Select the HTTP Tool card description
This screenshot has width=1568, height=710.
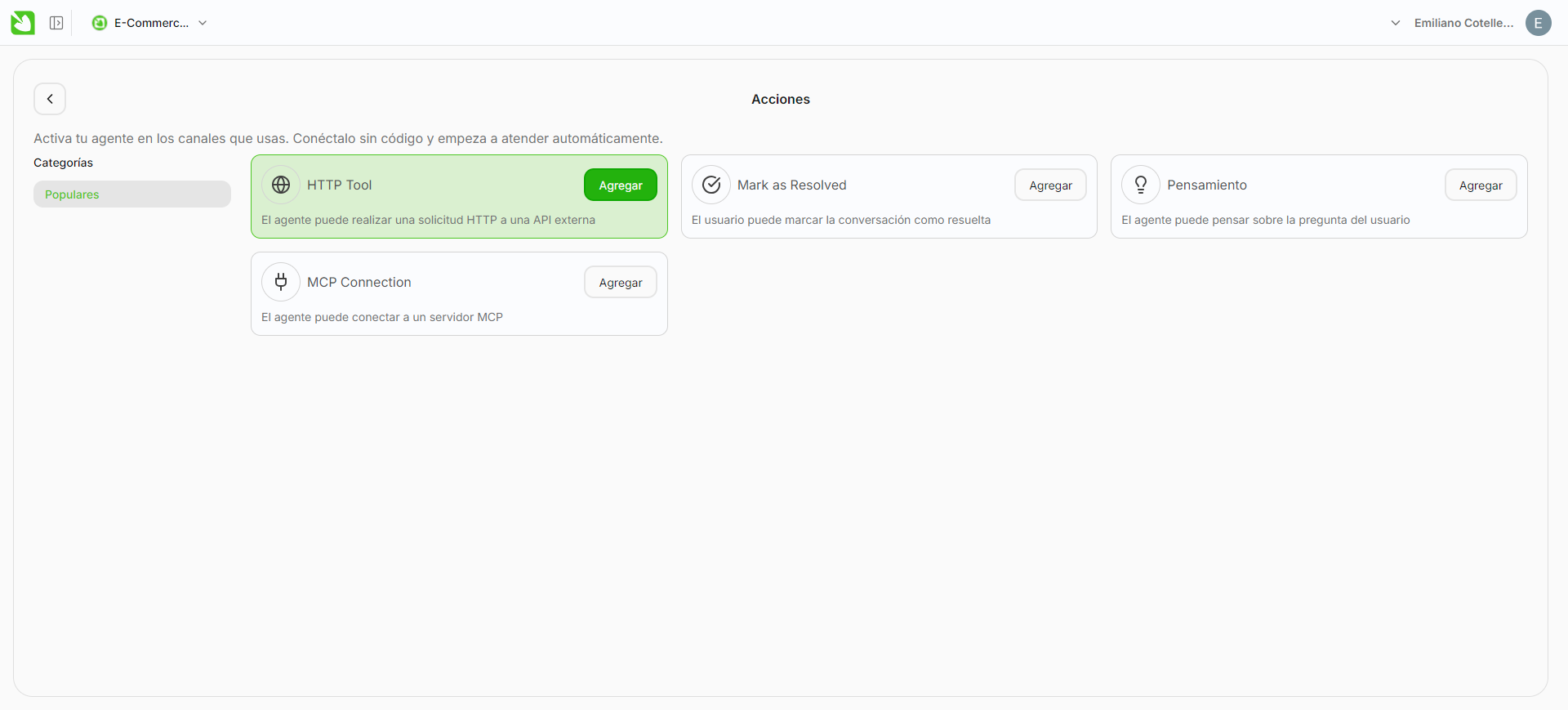(428, 220)
